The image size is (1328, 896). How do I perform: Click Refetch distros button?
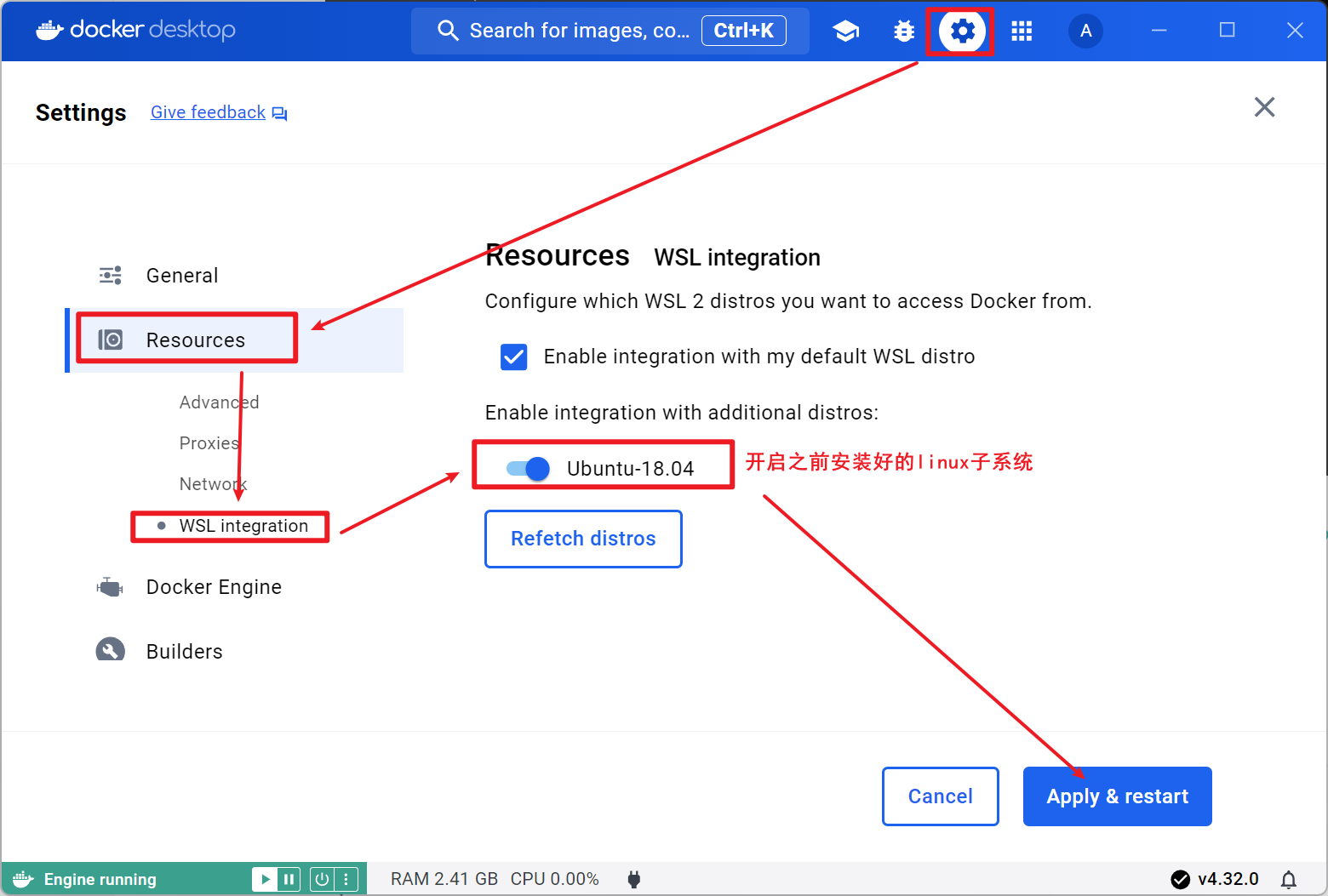[583, 539]
